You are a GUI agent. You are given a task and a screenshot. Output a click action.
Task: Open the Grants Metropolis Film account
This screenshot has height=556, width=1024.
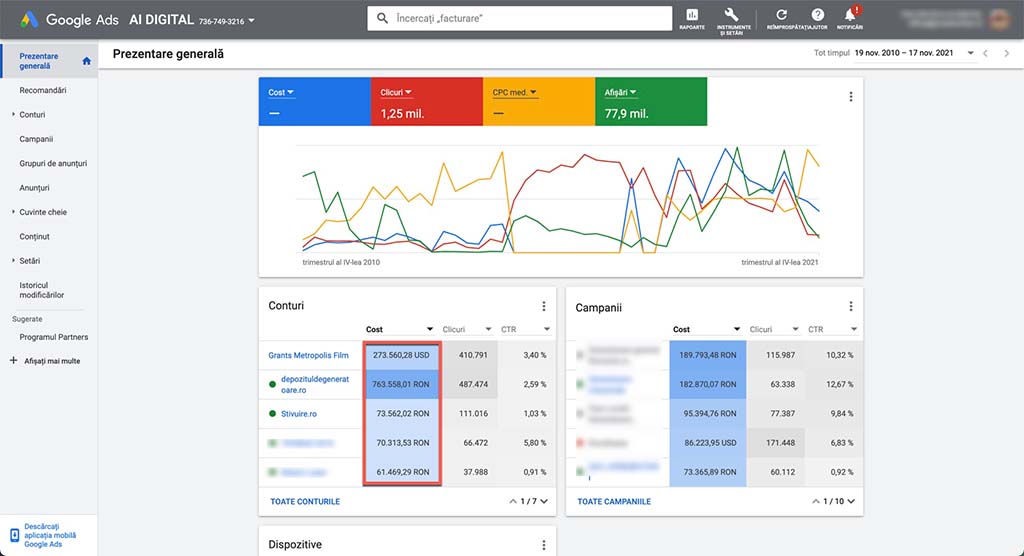[308, 355]
